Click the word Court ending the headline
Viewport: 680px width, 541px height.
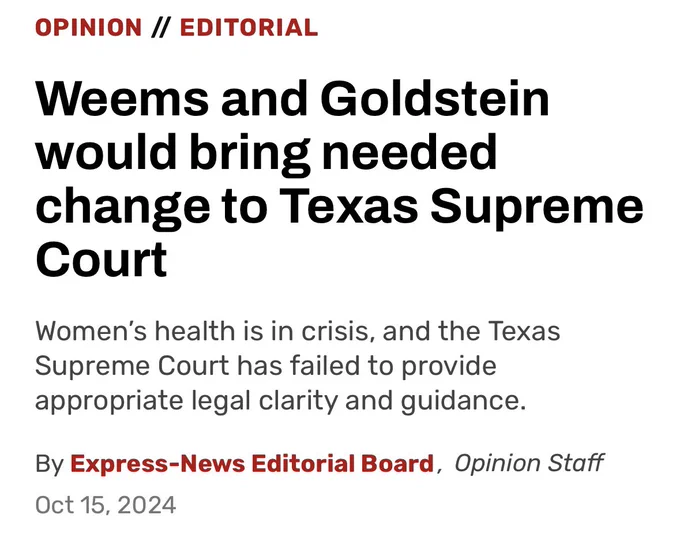[101, 260]
